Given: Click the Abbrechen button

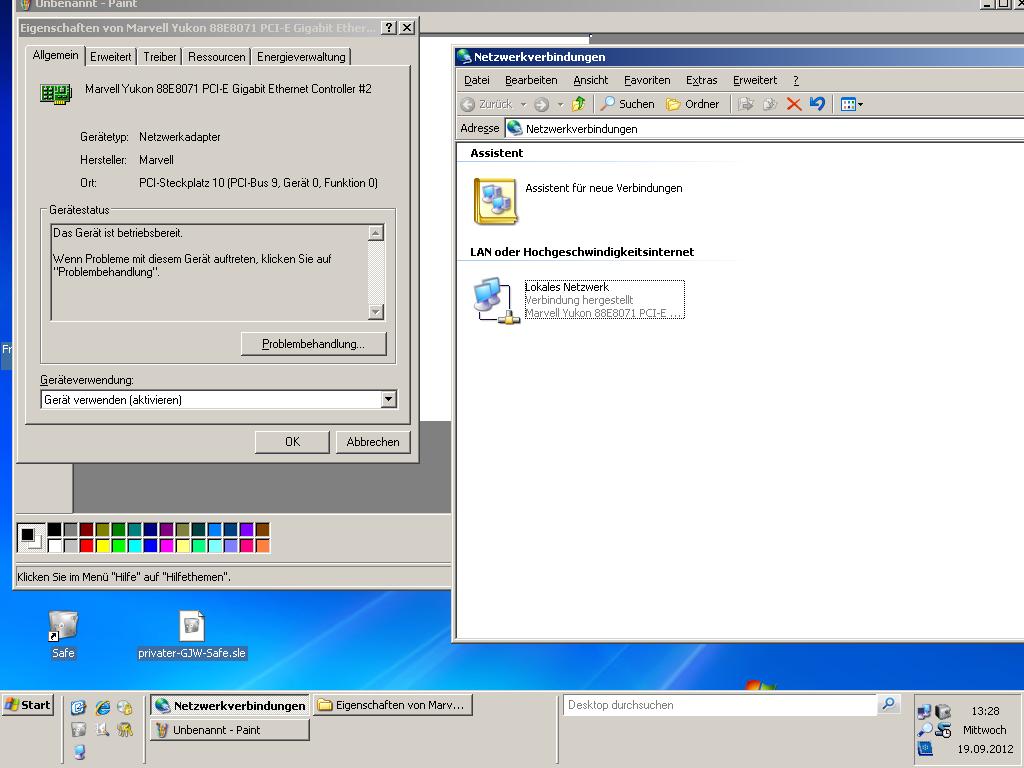Looking at the screenshot, I should [373, 441].
